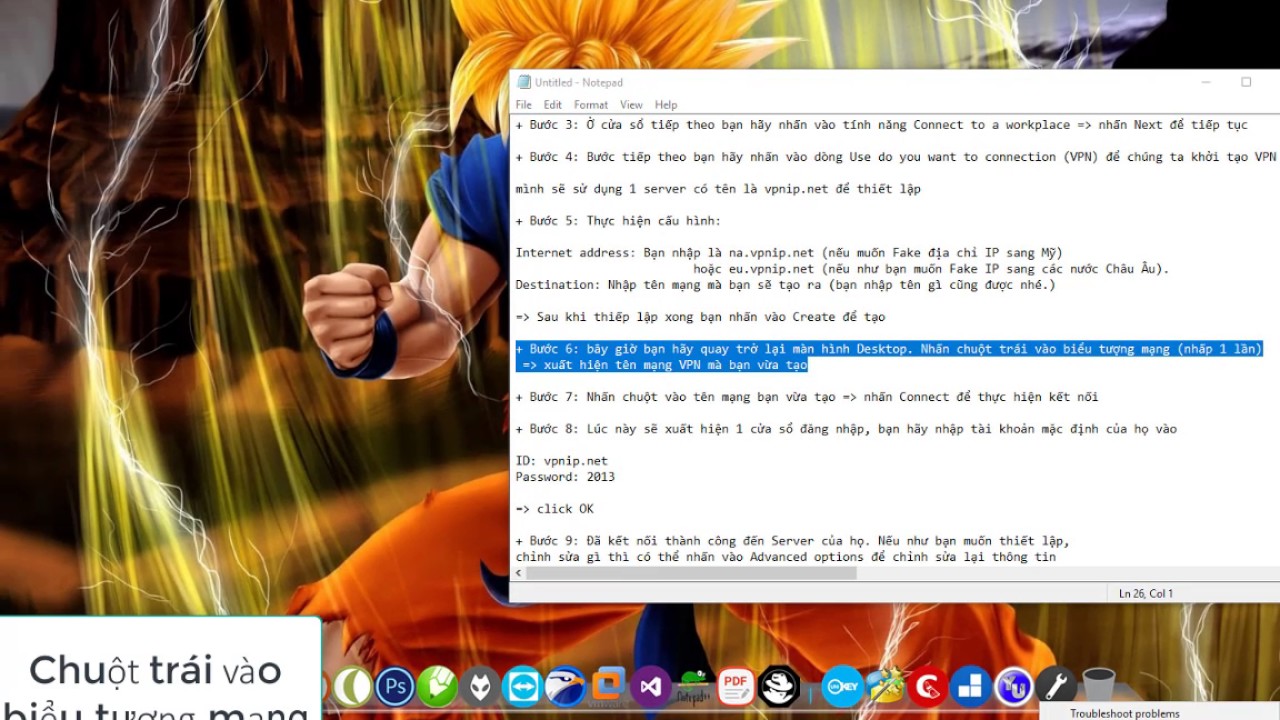Open the purple Yu dock icon

tap(1013, 687)
